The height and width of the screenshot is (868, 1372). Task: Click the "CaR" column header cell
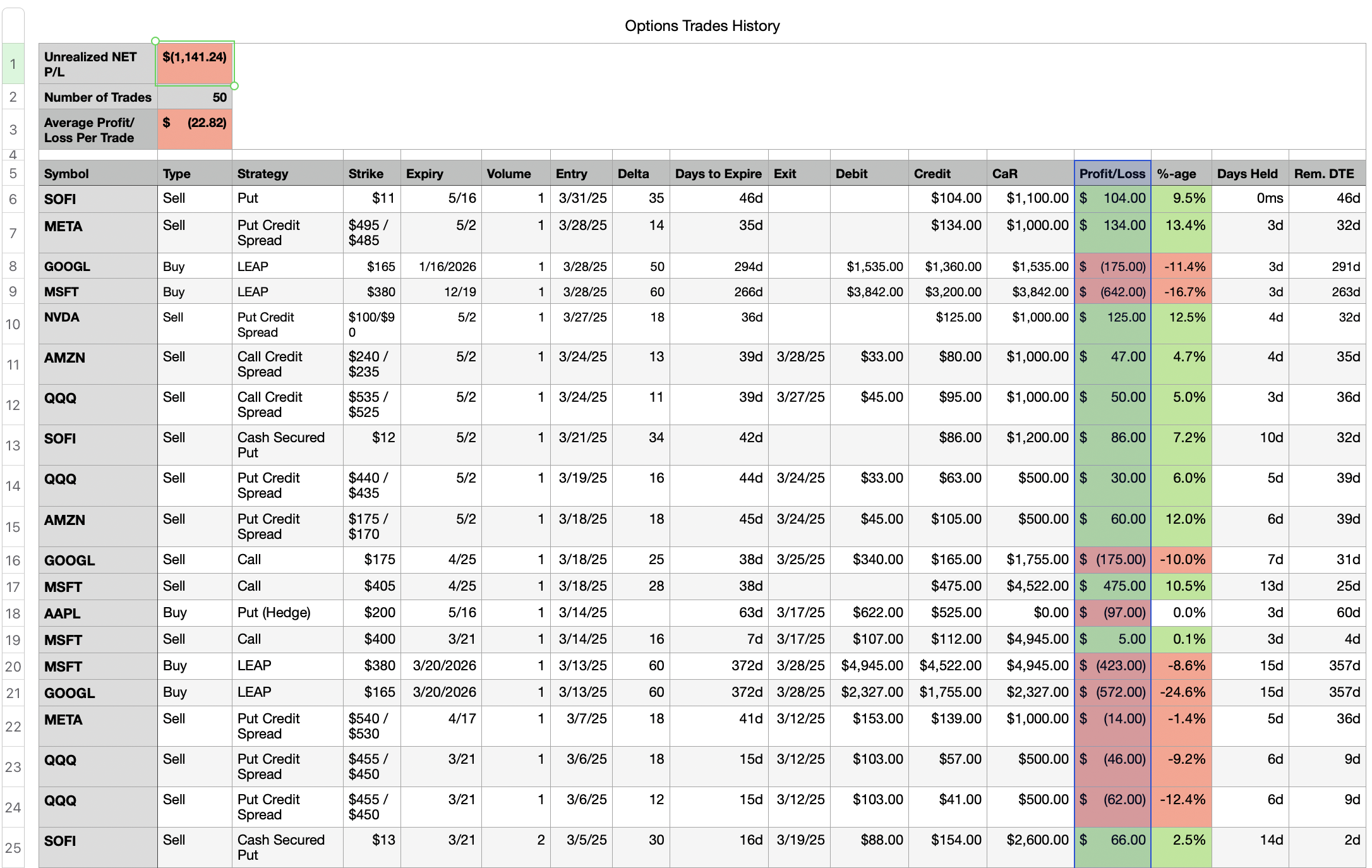click(x=1030, y=174)
